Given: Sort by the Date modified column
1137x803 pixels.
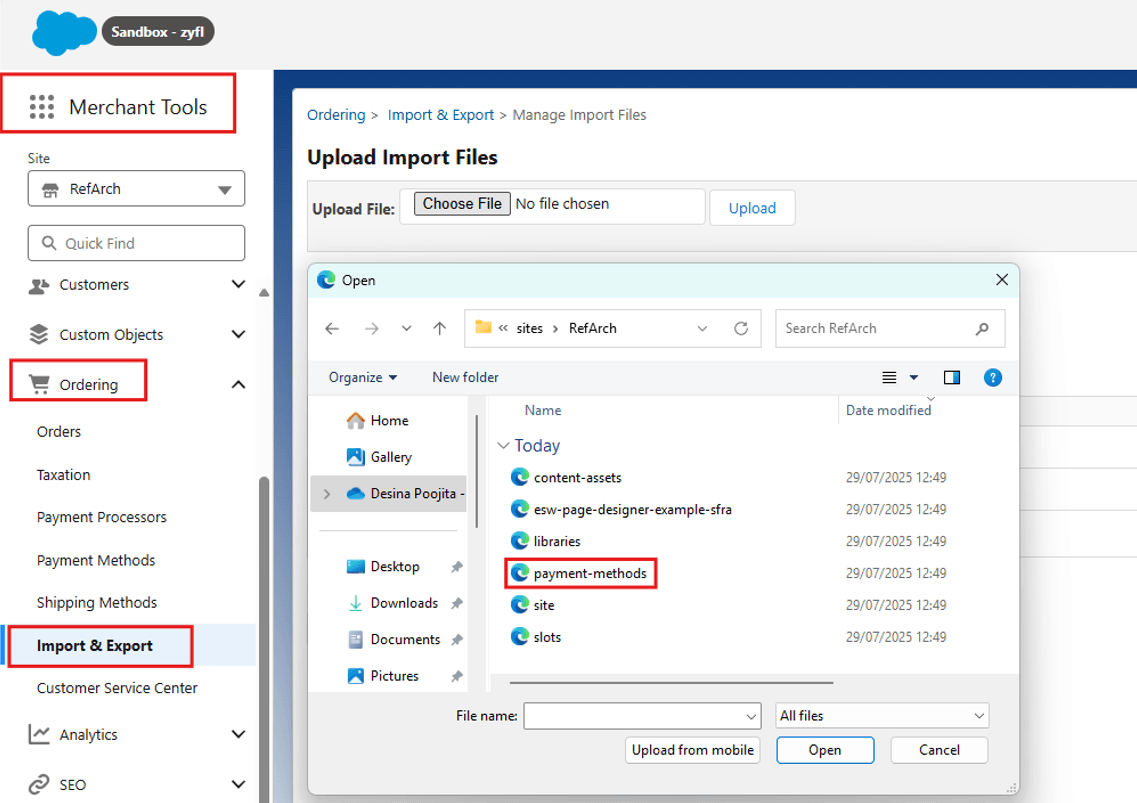Looking at the screenshot, I should coord(888,411).
